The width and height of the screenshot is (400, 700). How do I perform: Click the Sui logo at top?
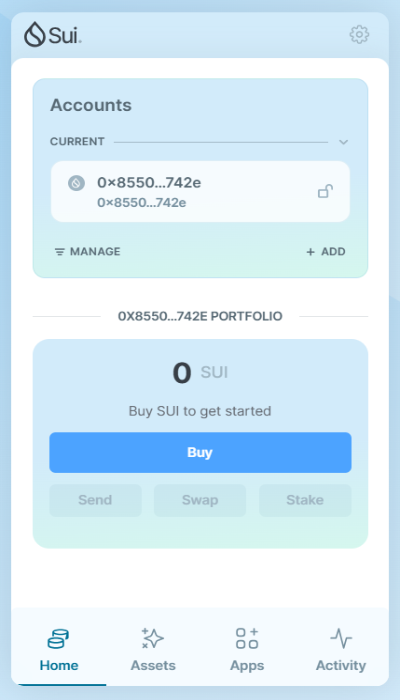pos(53,35)
